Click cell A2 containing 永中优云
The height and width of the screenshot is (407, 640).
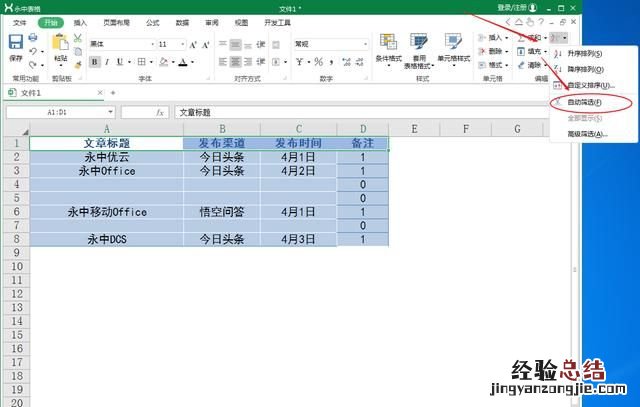106,157
